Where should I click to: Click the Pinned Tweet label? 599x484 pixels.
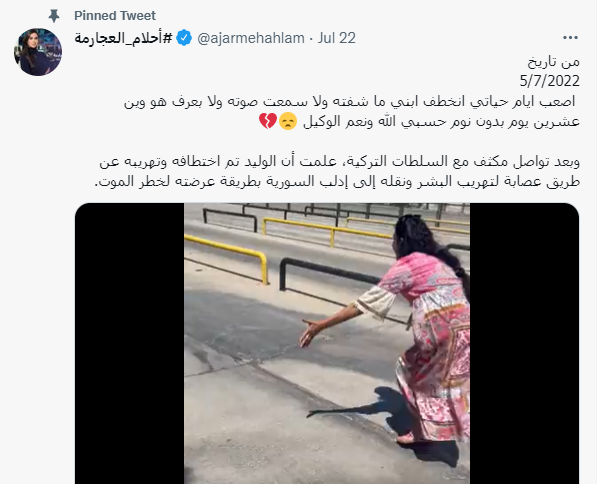[x=115, y=16]
